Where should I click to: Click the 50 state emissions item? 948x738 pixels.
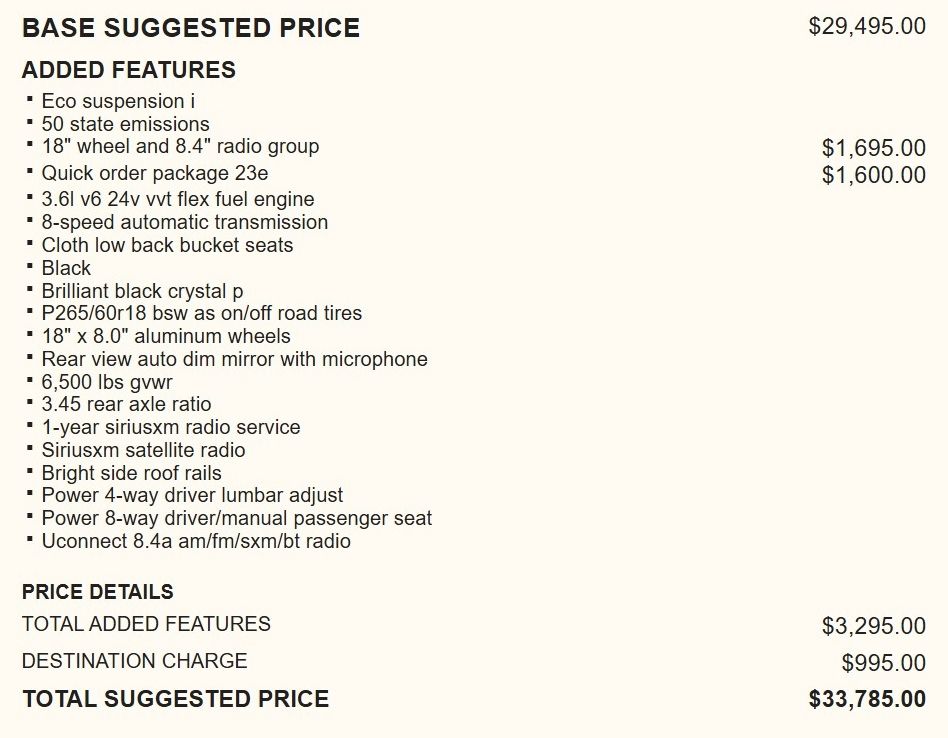coord(125,124)
